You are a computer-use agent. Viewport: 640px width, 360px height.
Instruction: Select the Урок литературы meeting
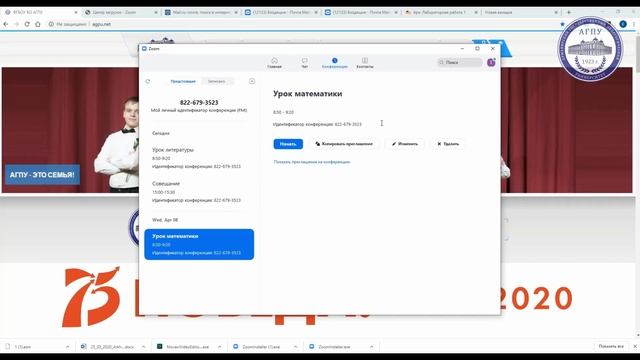pyautogui.click(x=199, y=158)
